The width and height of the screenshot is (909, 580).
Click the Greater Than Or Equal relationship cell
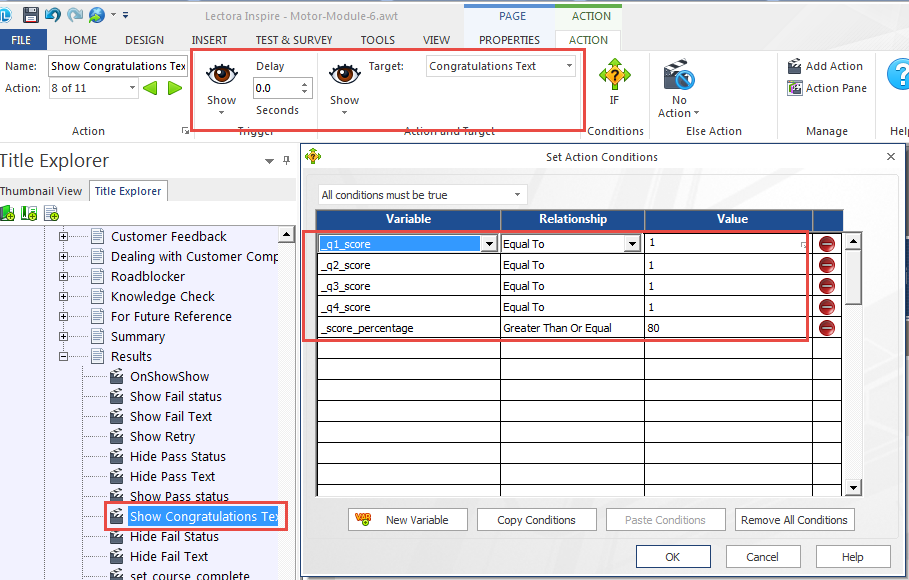click(x=572, y=328)
